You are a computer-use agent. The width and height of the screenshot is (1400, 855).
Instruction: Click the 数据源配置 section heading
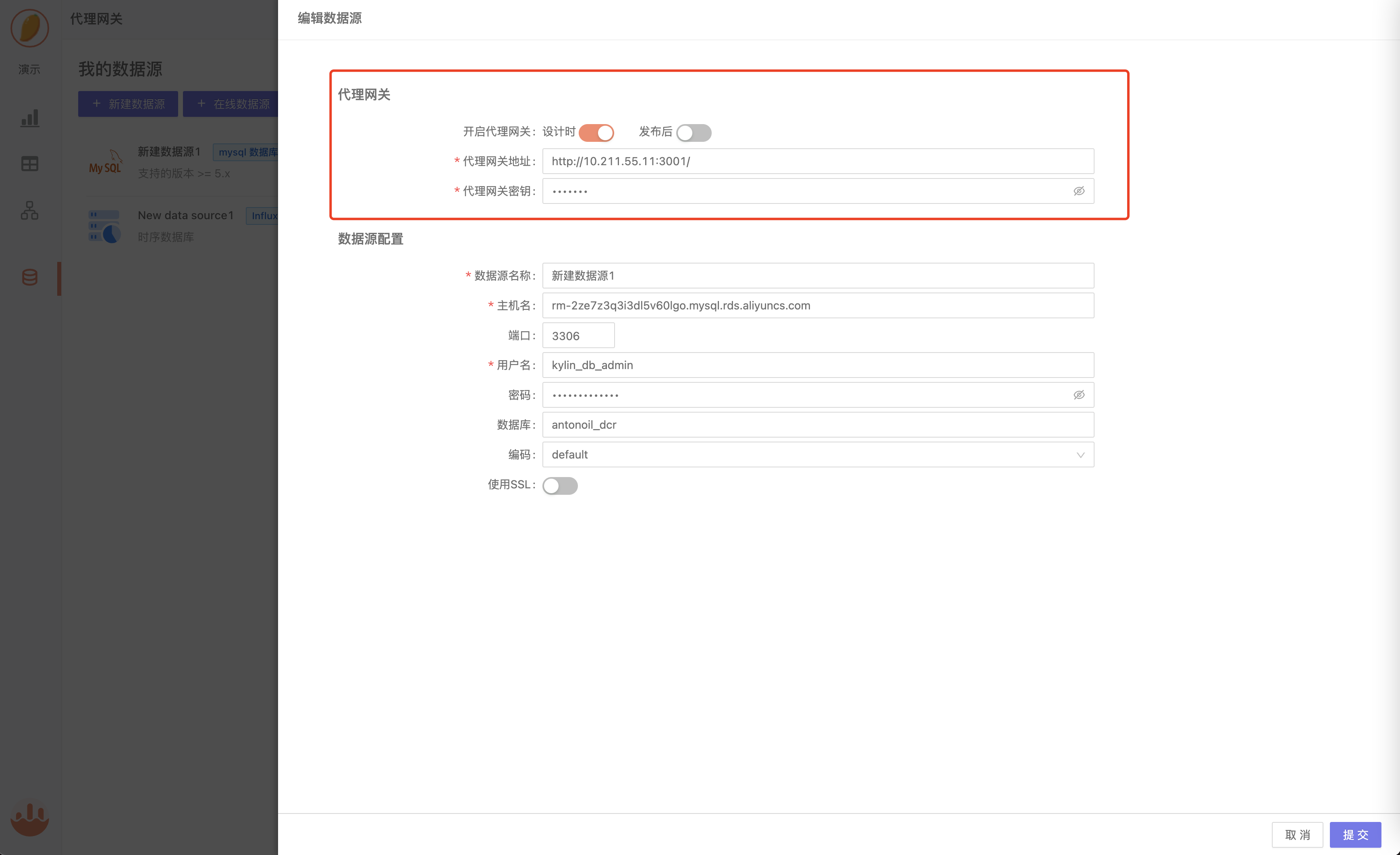(370, 239)
